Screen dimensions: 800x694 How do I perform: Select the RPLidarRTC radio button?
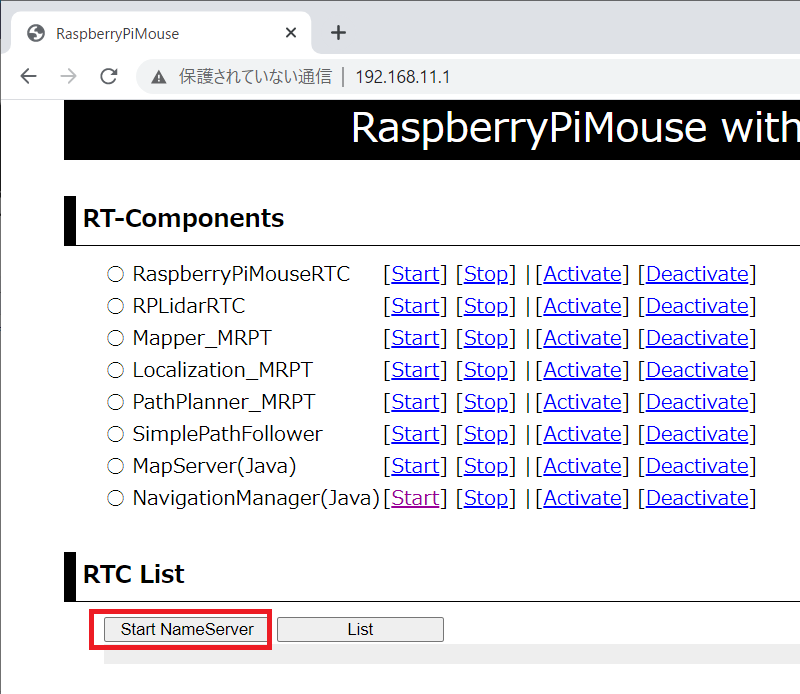tap(115, 306)
